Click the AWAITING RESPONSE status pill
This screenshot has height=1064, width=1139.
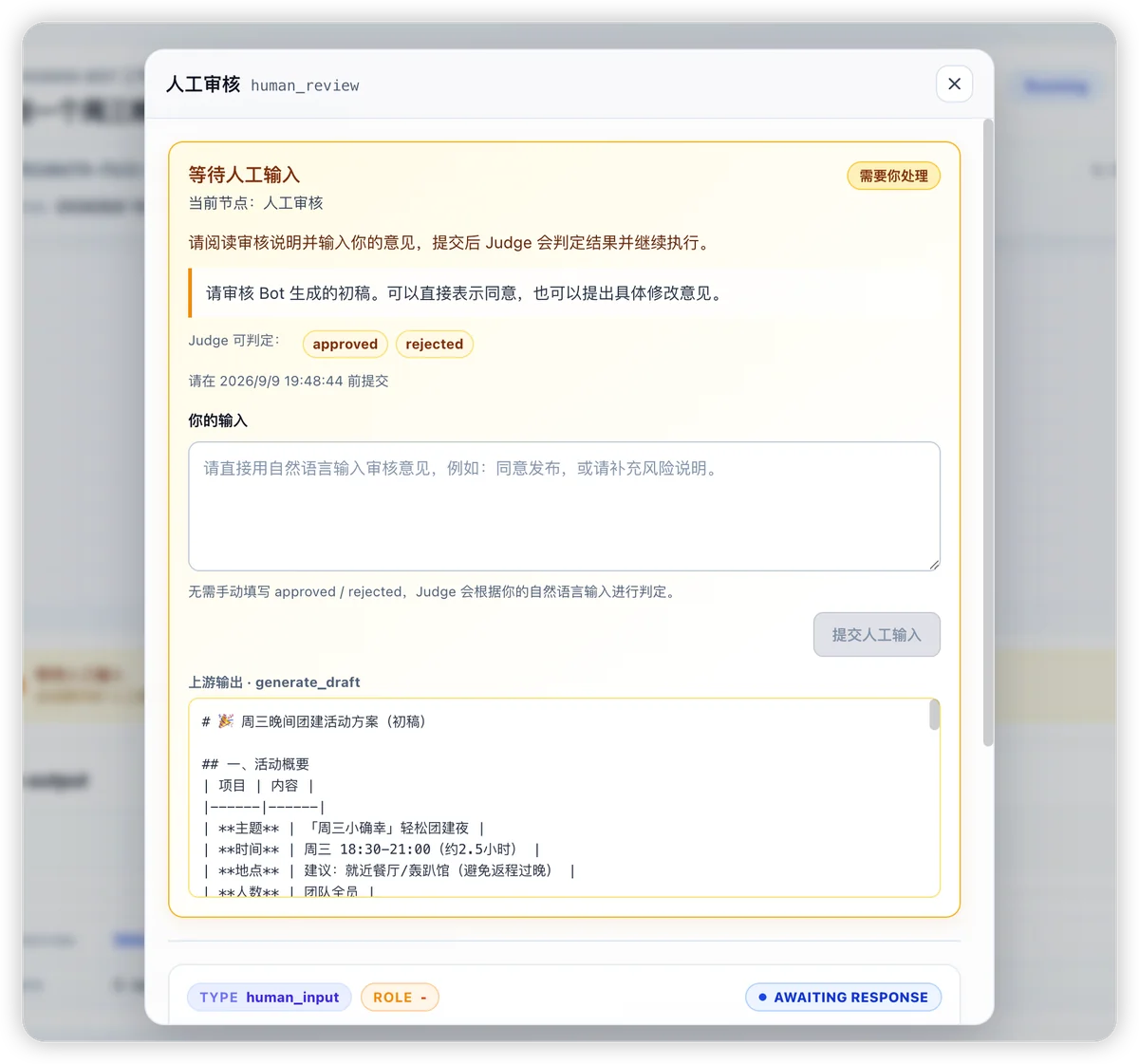pyautogui.click(x=843, y=997)
